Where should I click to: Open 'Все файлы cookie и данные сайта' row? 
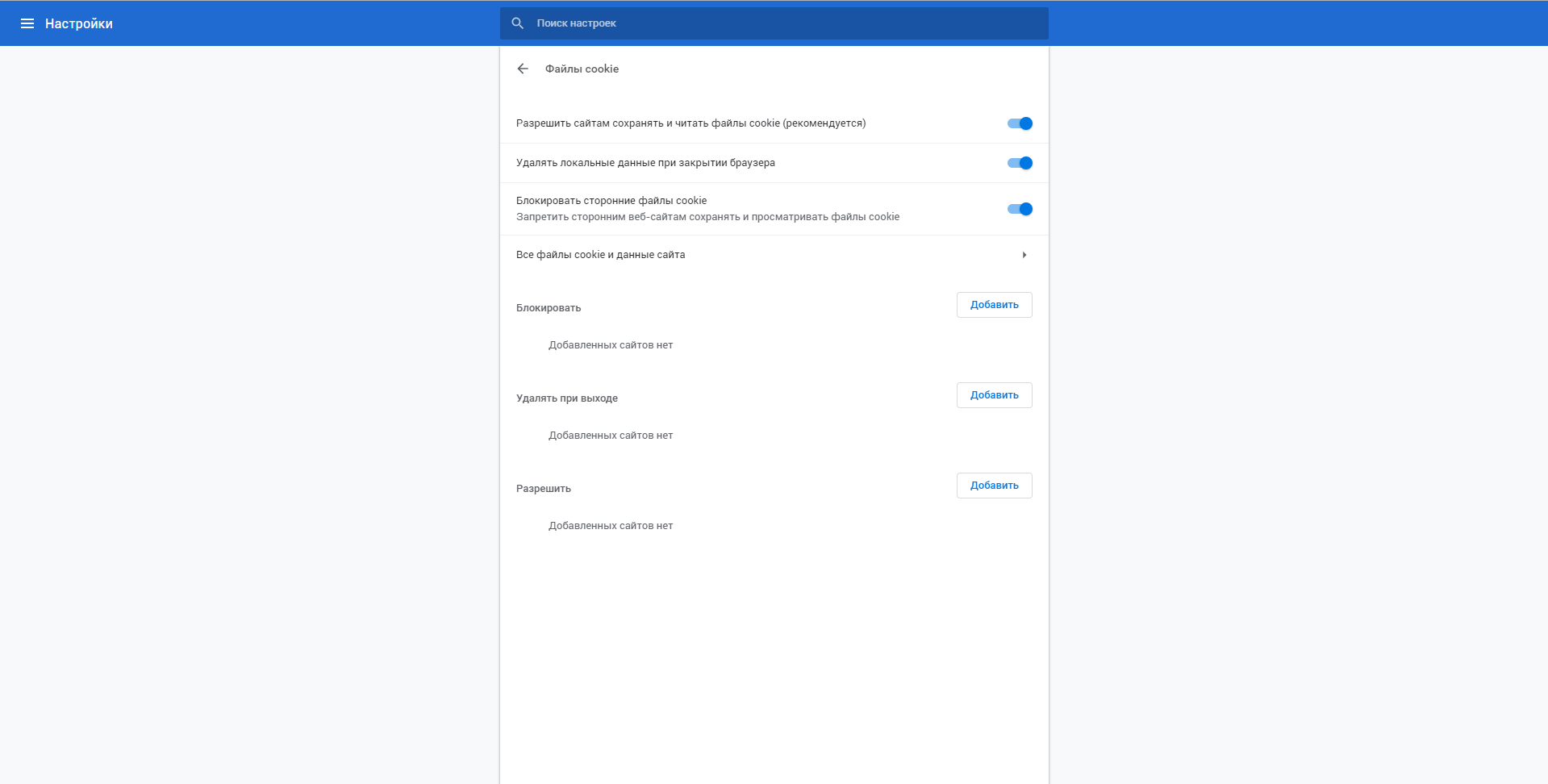(x=774, y=255)
